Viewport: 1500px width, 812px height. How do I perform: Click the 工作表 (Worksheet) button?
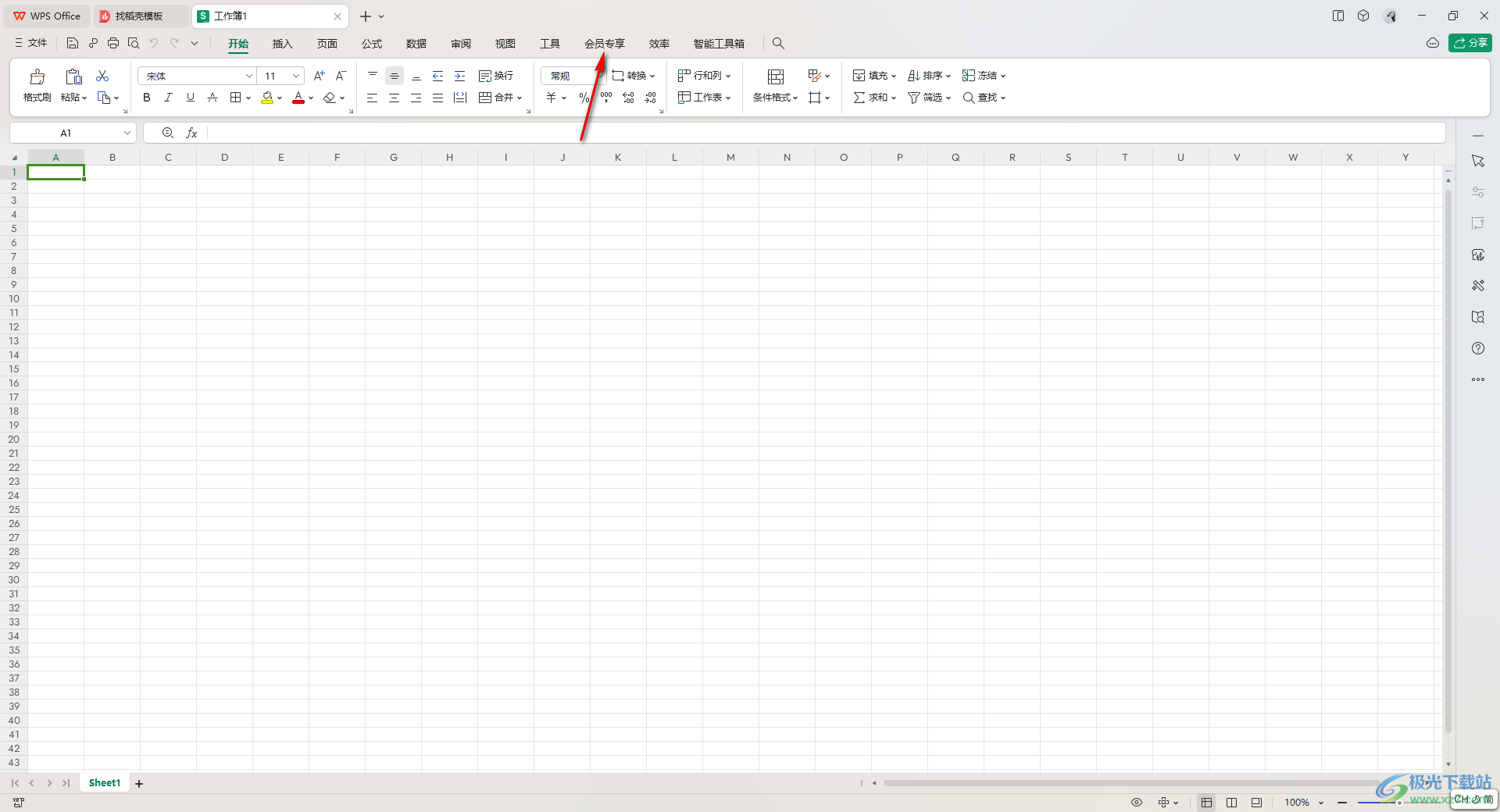[x=704, y=98]
